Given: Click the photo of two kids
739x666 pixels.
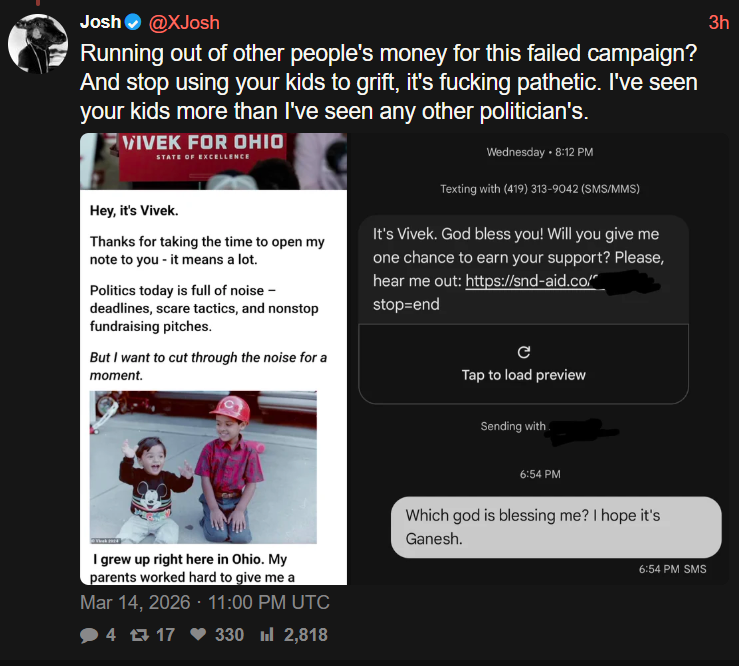Looking at the screenshot, I should pyautogui.click(x=203, y=467).
